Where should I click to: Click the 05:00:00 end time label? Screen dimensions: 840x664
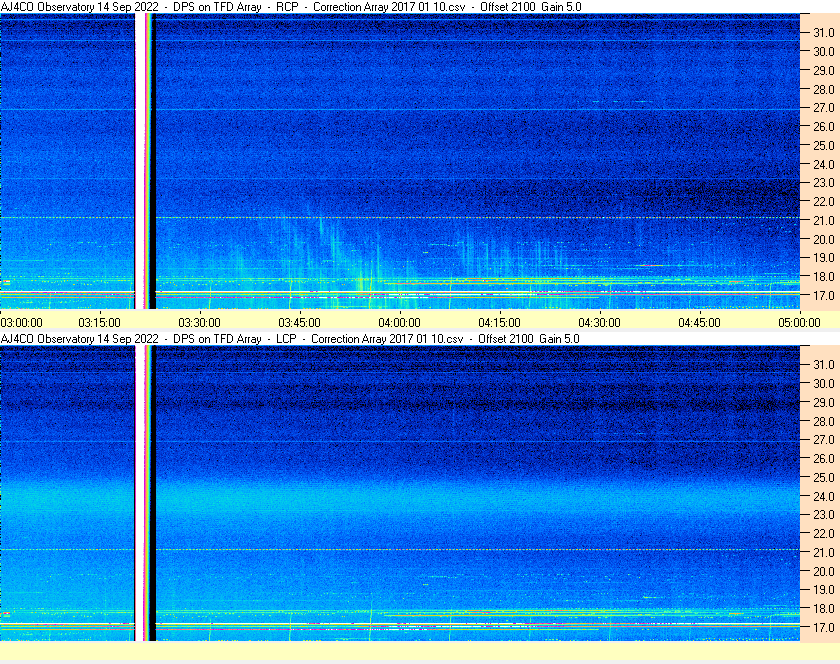click(799, 322)
